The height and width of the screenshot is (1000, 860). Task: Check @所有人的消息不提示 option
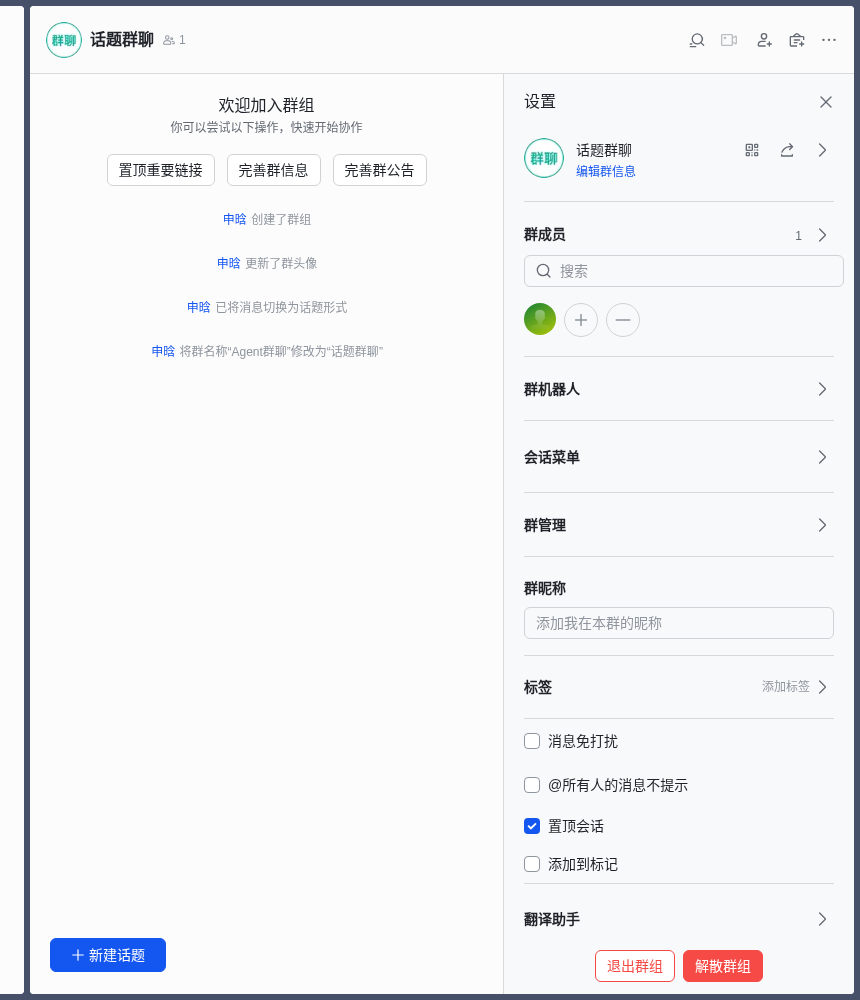[x=532, y=785]
